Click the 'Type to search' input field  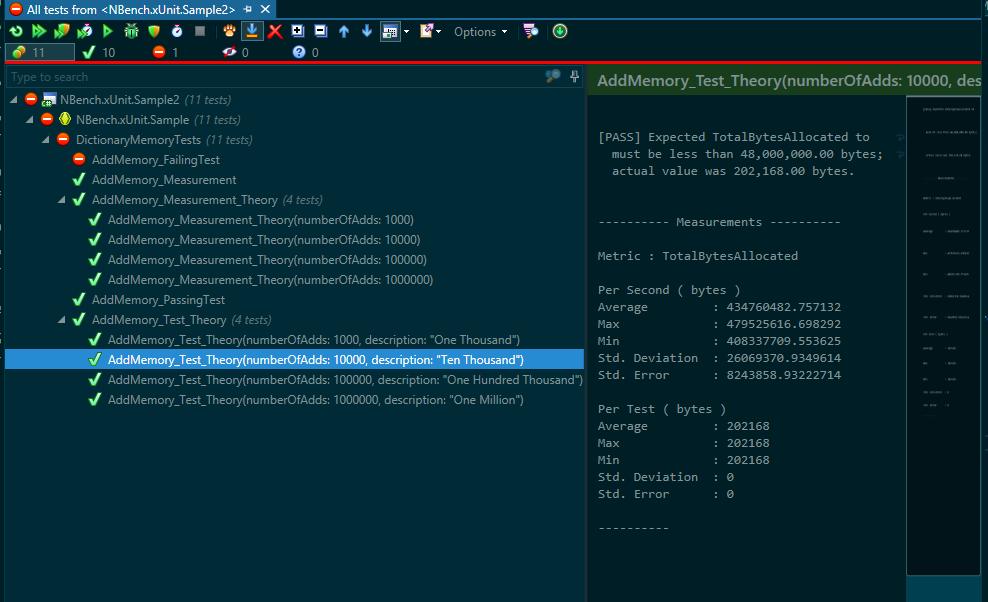(270, 77)
